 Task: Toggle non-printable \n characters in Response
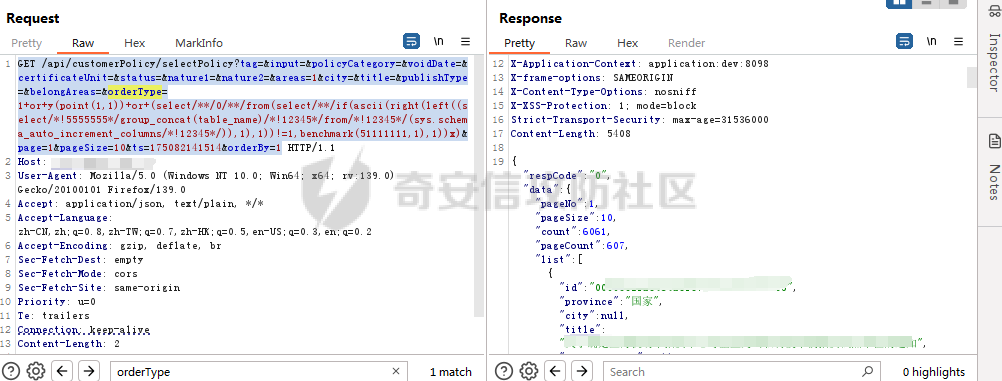tap(932, 42)
